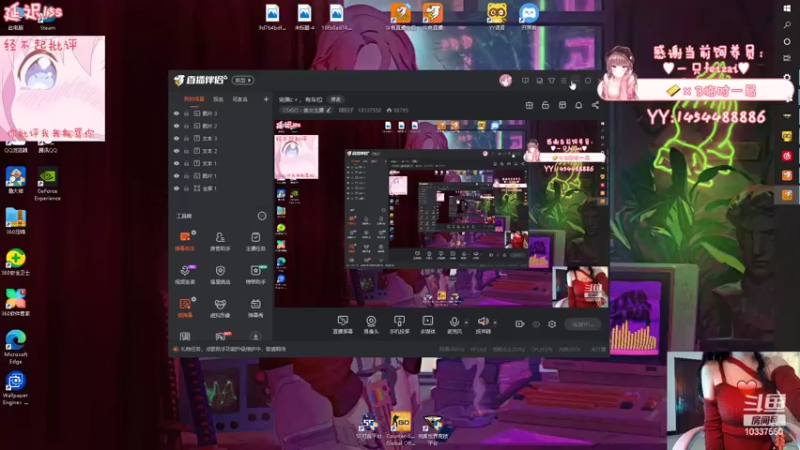
Task: Click the funnel icon in the title bar
Action: click(x=552, y=81)
